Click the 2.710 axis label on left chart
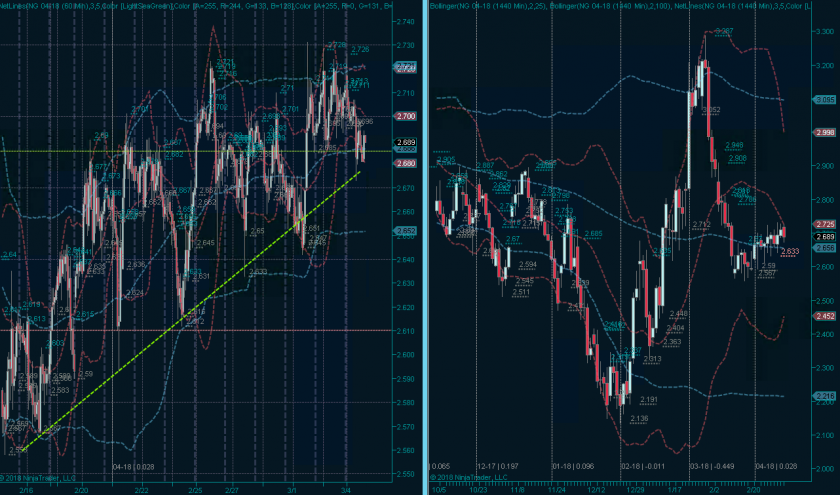840x495 pixels. pyautogui.click(x=406, y=93)
